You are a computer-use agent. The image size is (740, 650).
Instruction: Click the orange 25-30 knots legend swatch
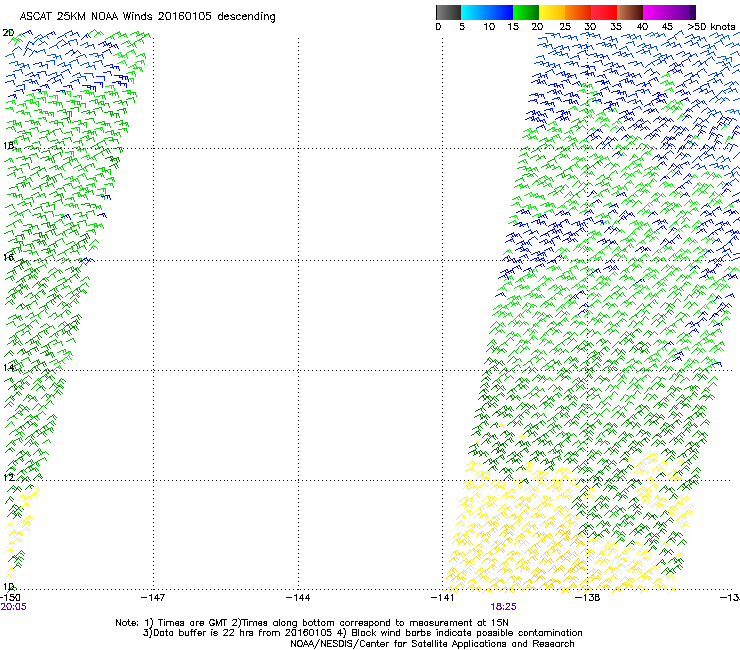coord(578,12)
